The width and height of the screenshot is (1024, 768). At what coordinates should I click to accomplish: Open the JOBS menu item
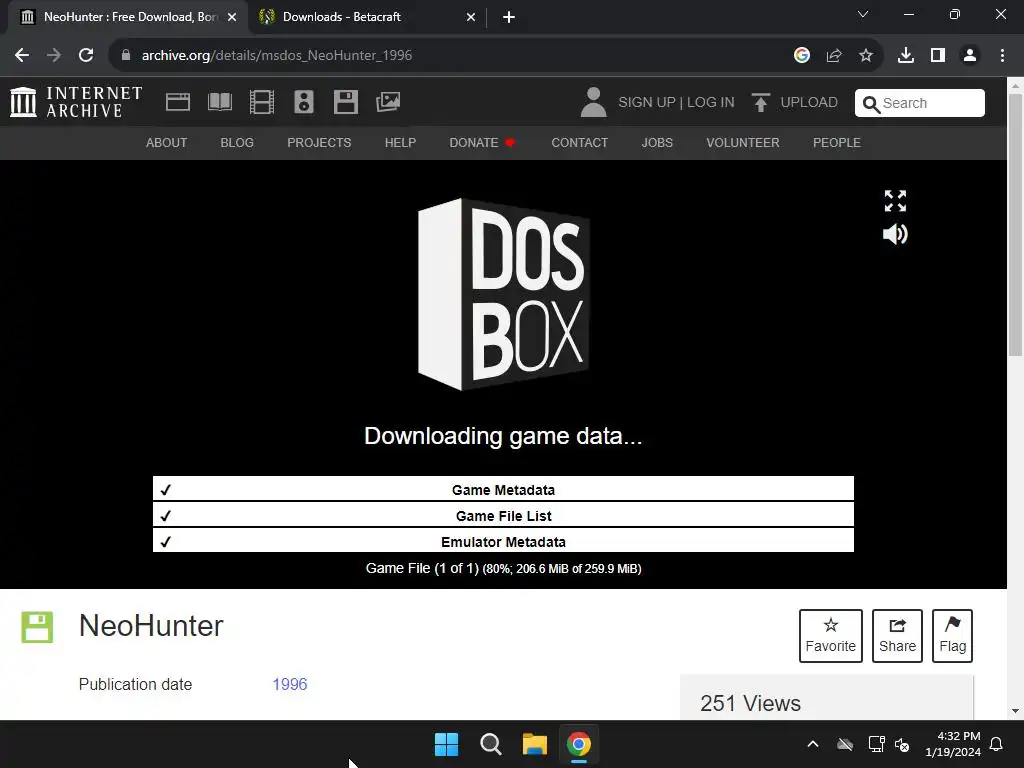(x=657, y=142)
